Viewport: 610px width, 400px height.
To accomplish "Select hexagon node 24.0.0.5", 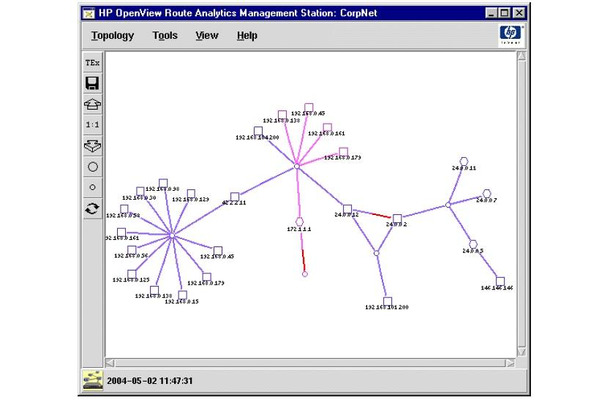I will (473, 244).
